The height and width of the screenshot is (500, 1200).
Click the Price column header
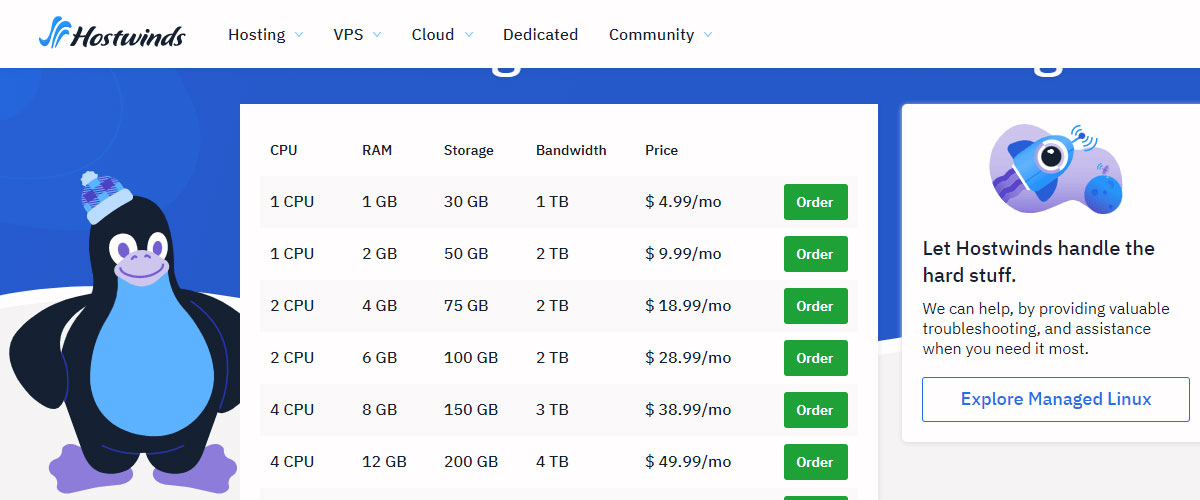click(662, 150)
